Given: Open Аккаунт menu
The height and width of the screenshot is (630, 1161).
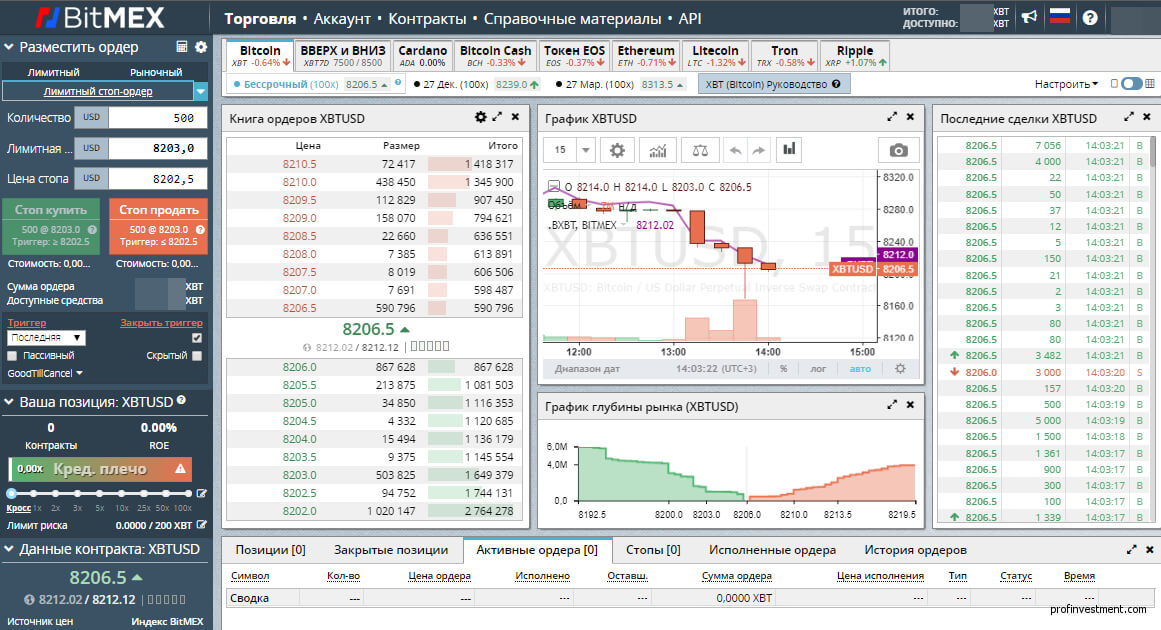Looking at the screenshot, I should [x=342, y=19].
